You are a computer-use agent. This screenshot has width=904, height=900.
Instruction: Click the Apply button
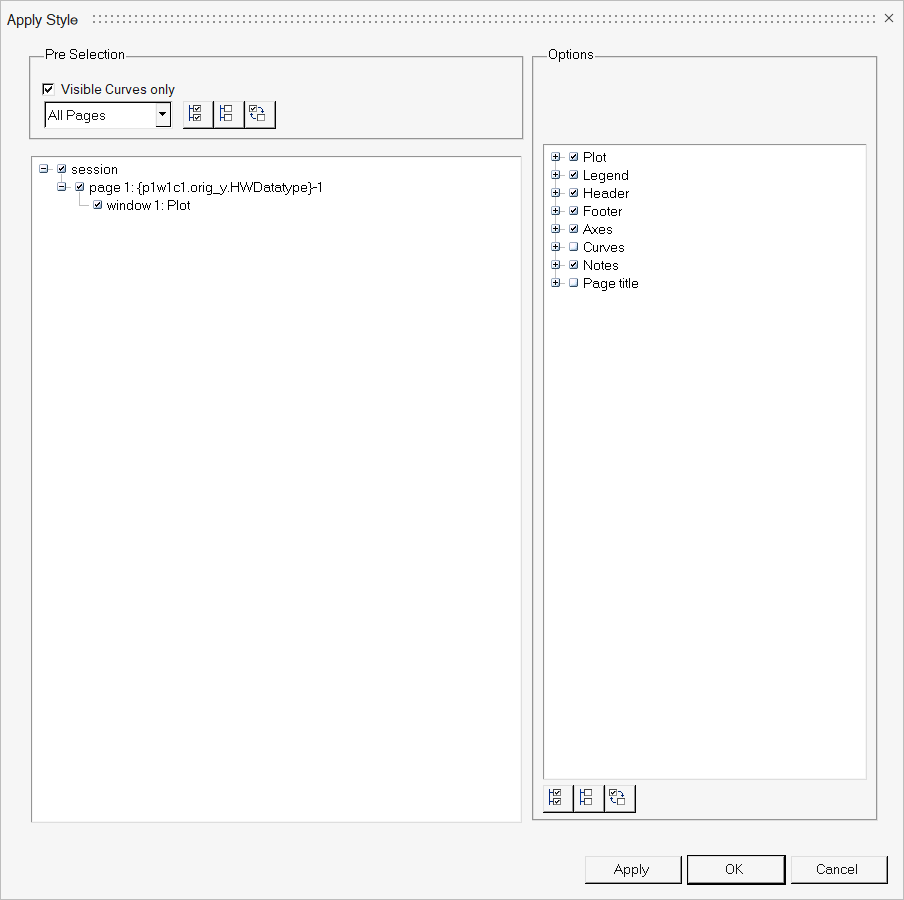[632, 869]
